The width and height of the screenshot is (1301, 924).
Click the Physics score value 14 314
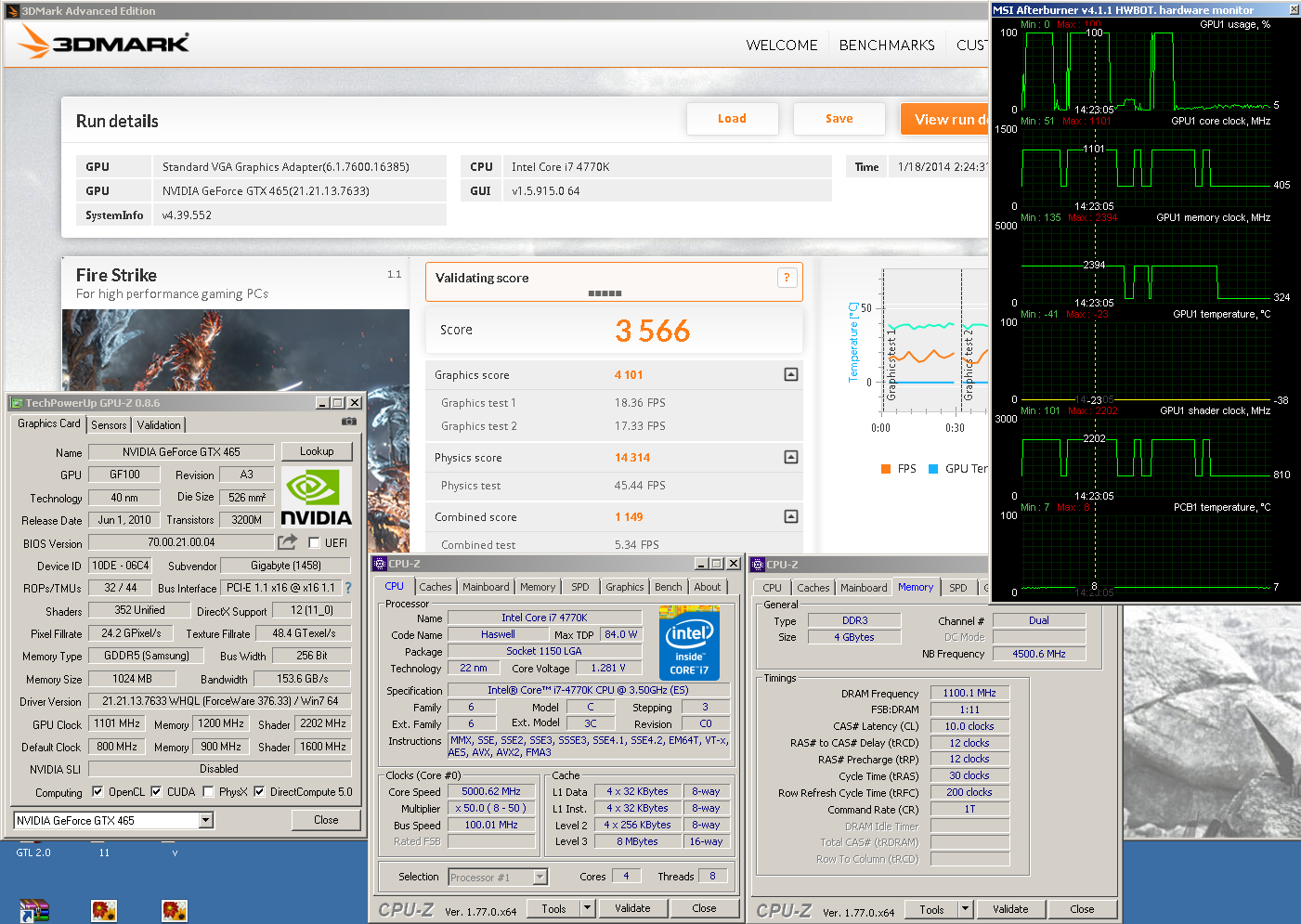632,458
